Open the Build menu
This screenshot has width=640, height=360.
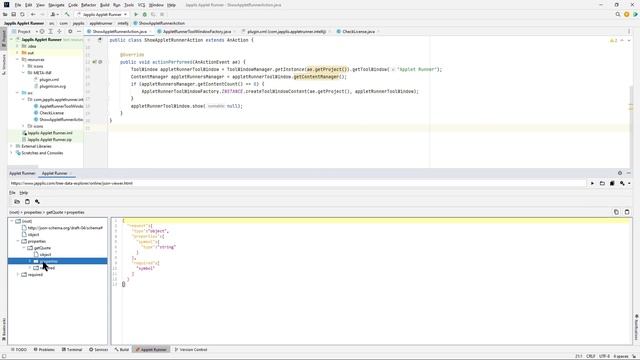105,5
